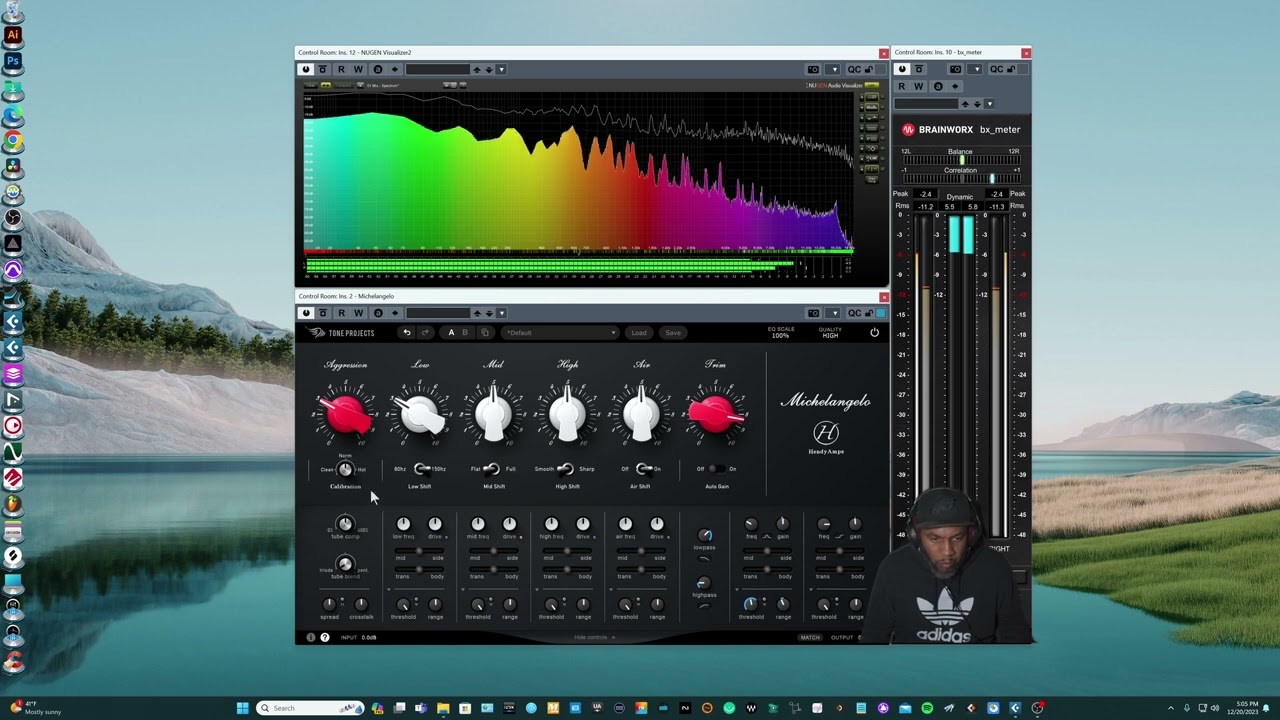Image resolution: width=1280 pixels, height=720 pixels.
Task: Toggle Auto Gain Off/On switch
Action: pyautogui.click(x=717, y=469)
